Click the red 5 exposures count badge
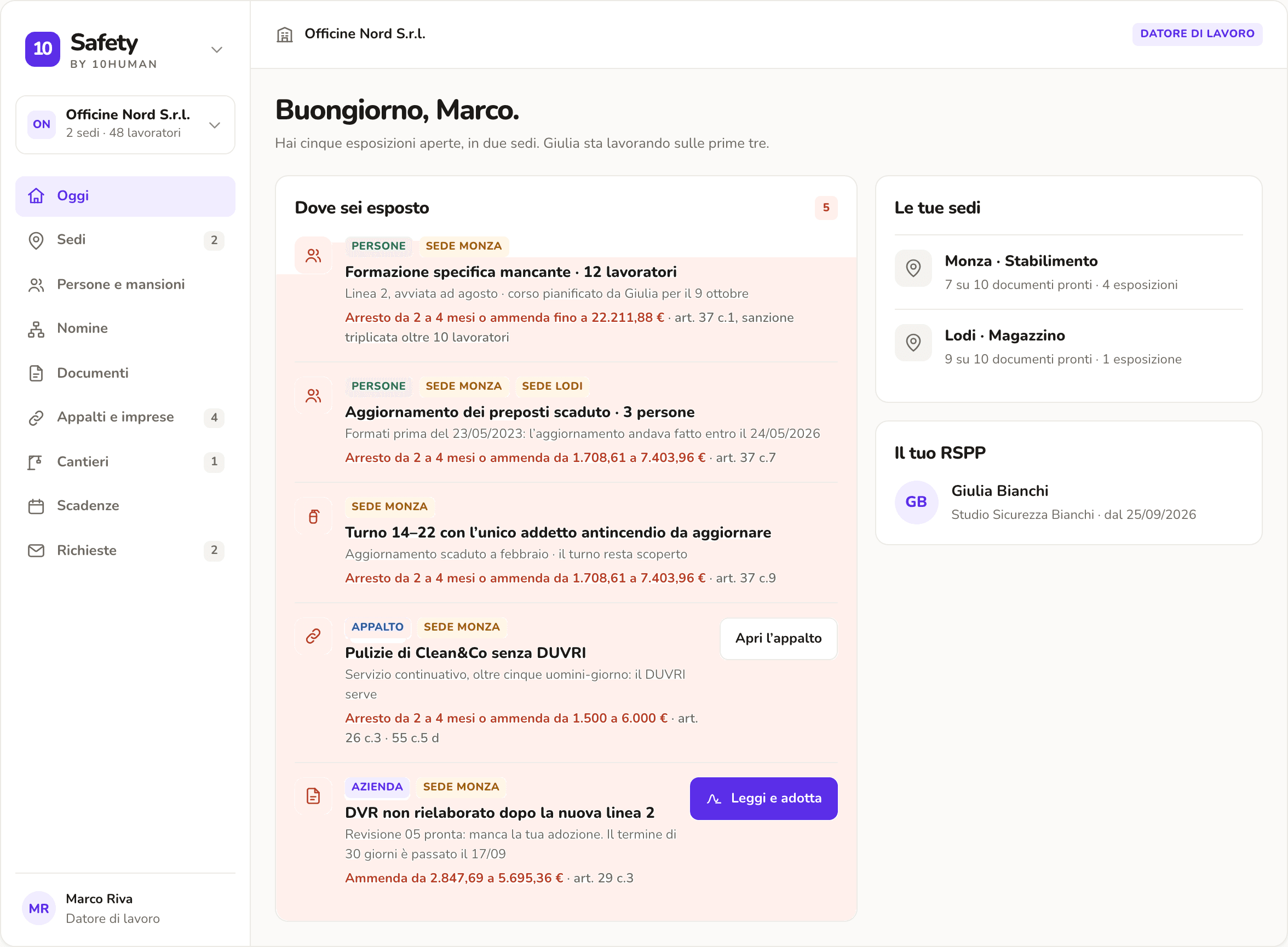 [x=826, y=207]
